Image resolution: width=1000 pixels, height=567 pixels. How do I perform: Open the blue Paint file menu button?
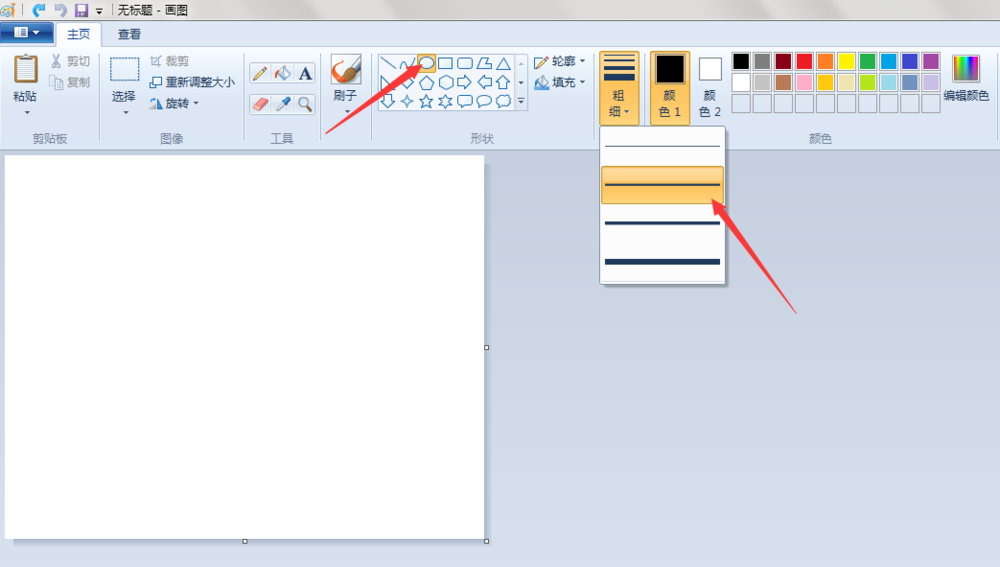coord(26,33)
